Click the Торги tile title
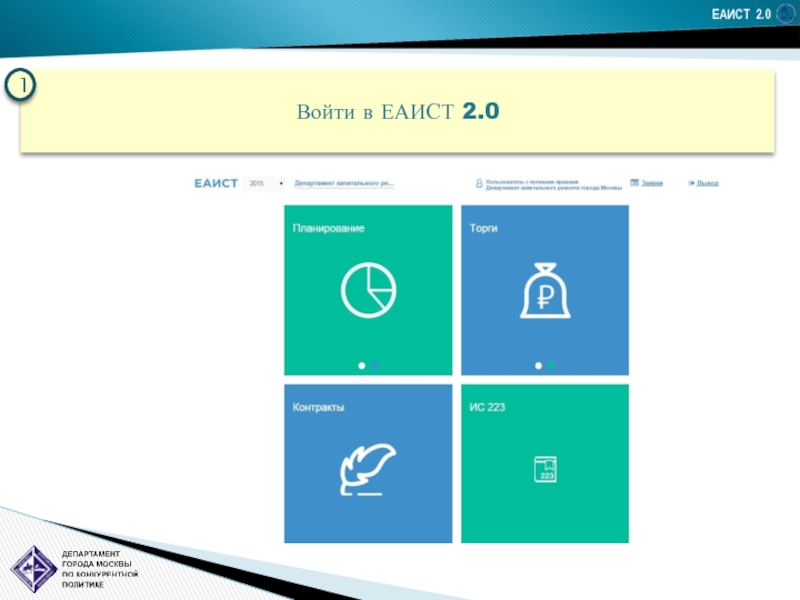800x600 pixels. pos(483,228)
